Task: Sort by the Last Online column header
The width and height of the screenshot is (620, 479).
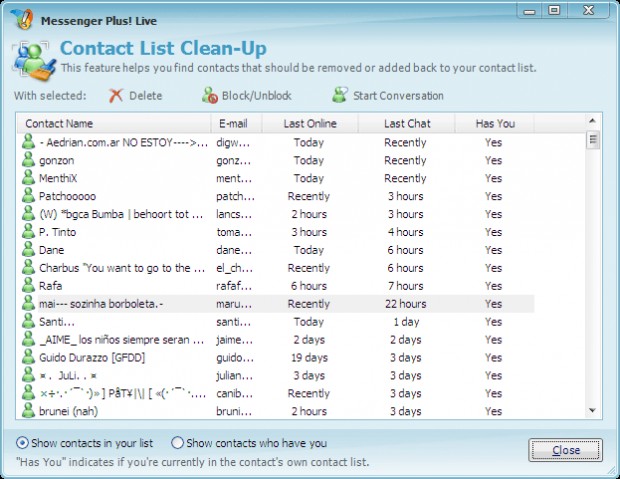Action: (x=310, y=123)
